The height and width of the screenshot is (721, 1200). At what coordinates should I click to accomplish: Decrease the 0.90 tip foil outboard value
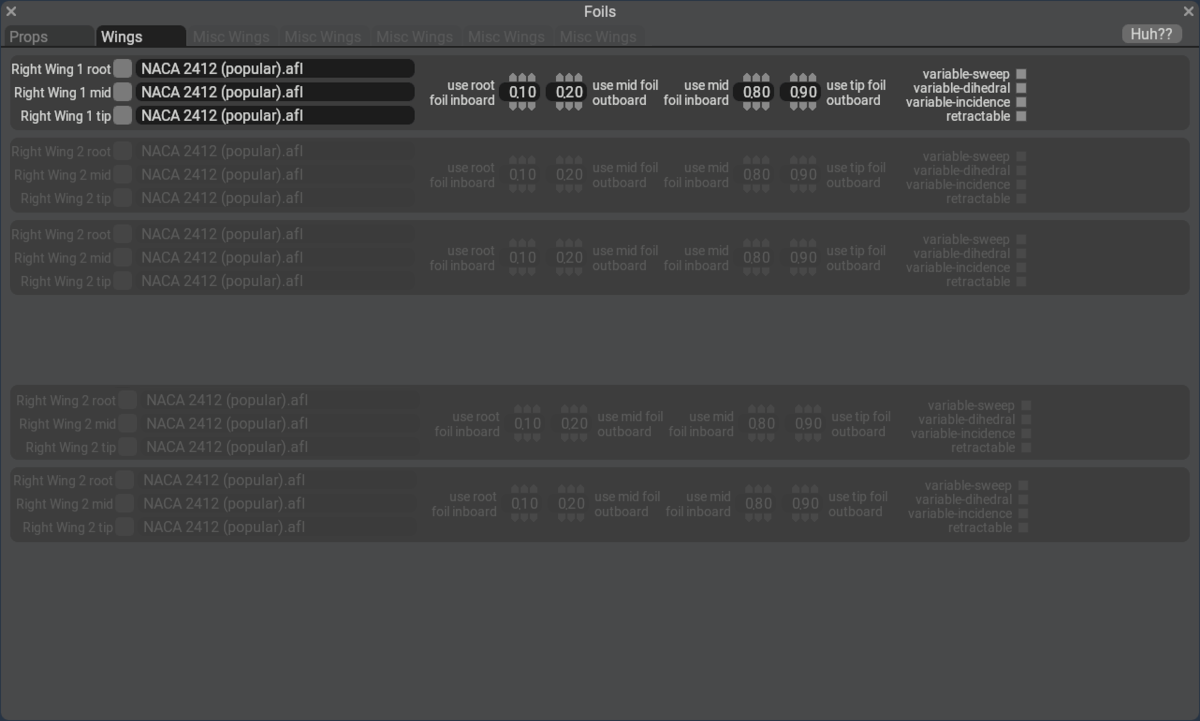(x=803, y=106)
